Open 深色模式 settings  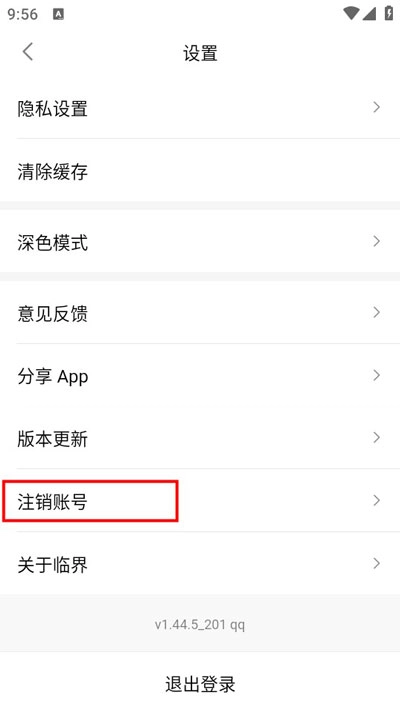(200, 242)
